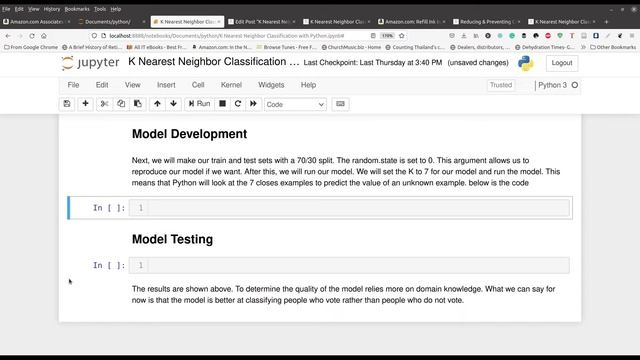Paste cells below icon

tap(138, 104)
